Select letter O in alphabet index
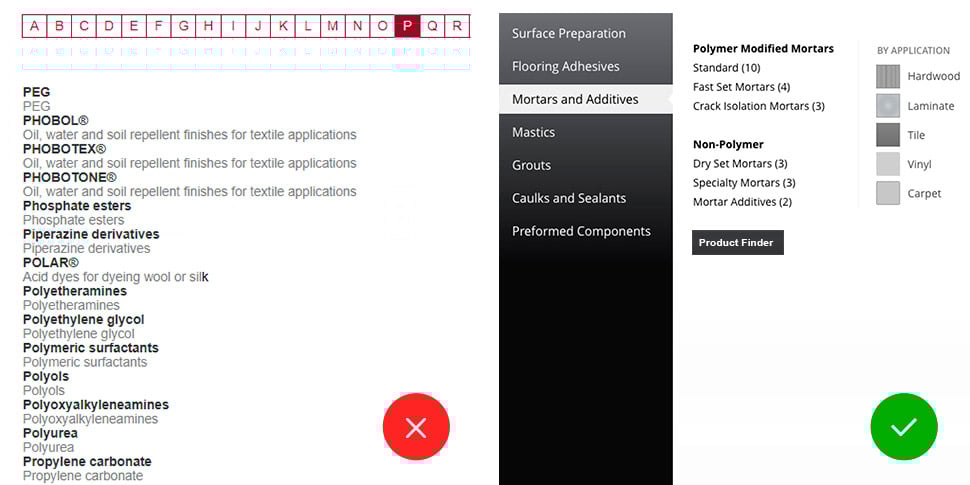 (382, 26)
